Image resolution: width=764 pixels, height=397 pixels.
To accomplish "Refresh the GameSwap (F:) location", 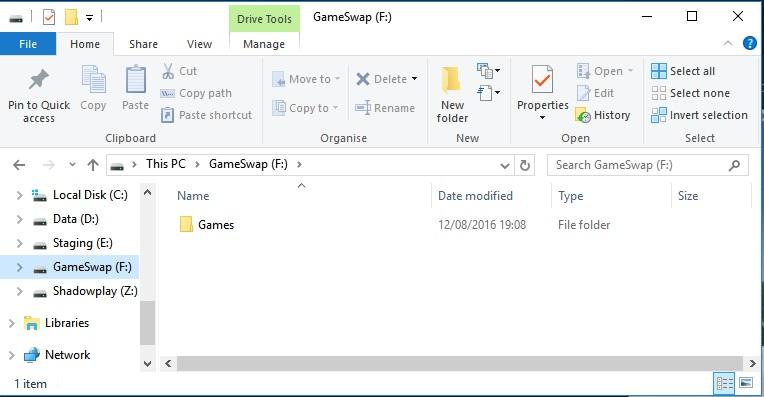I will pos(525,165).
